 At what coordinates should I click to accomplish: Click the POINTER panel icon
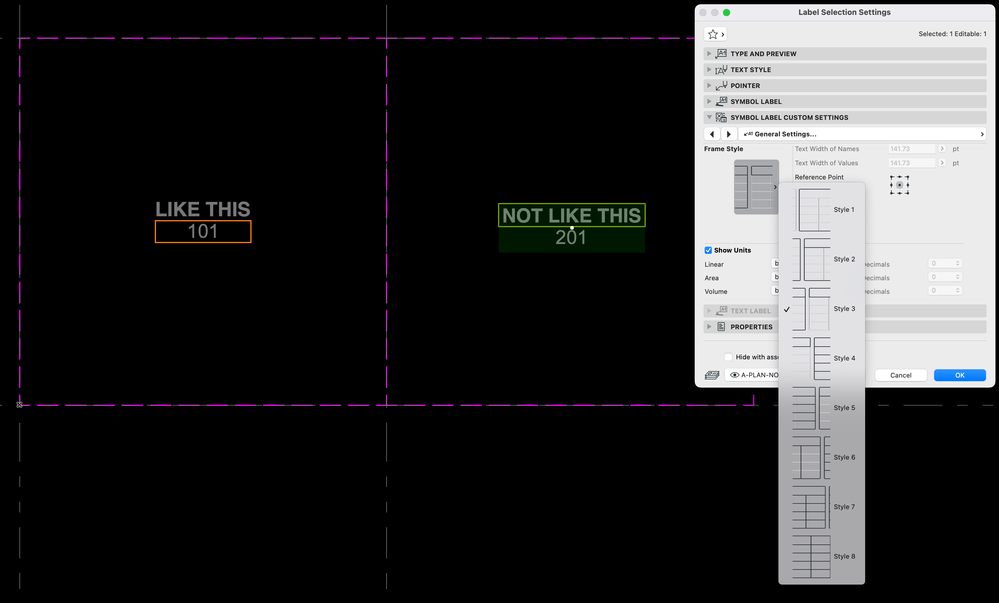[x=722, y=85]
